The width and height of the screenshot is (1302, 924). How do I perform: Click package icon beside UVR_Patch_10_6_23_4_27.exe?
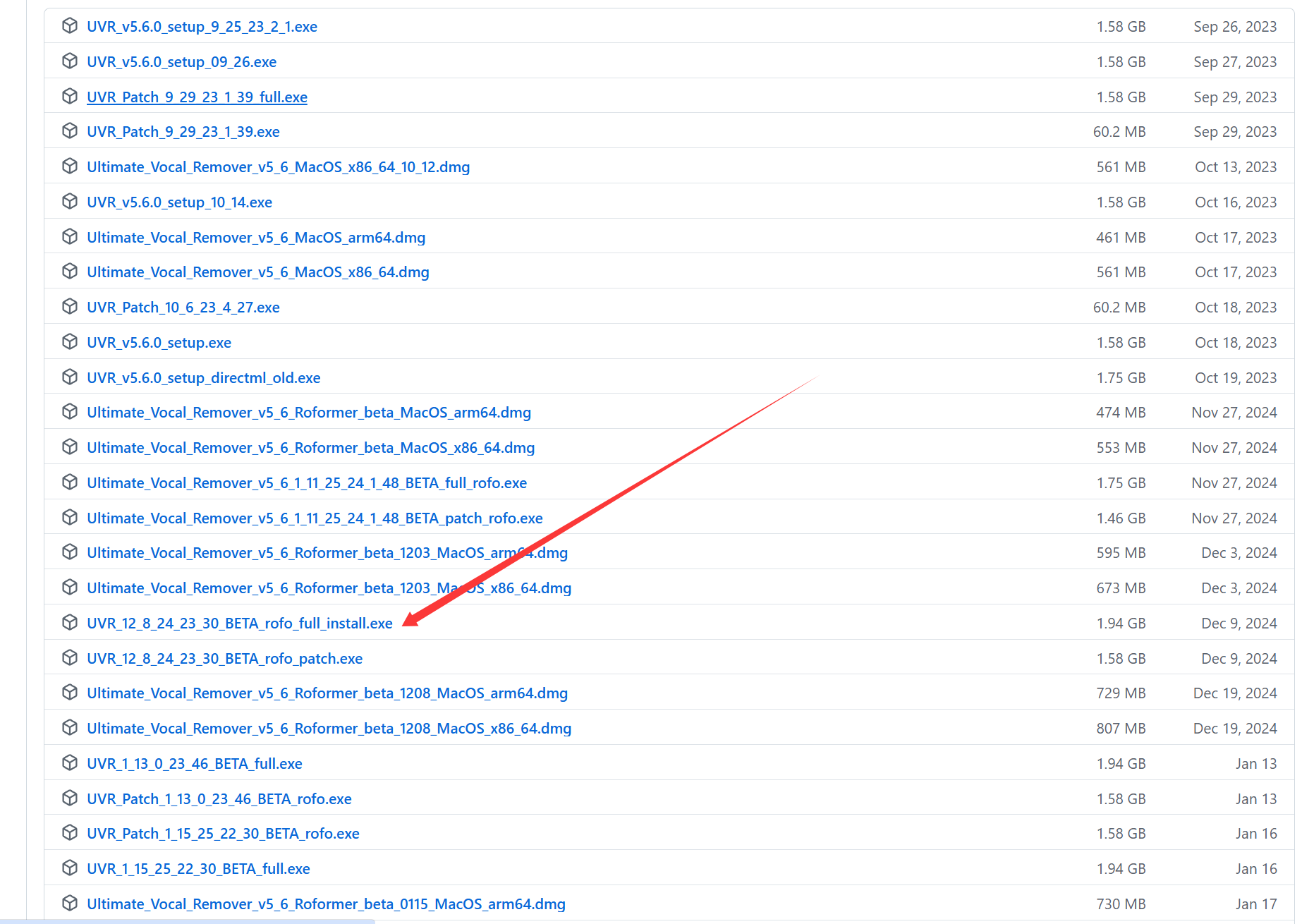70,307
